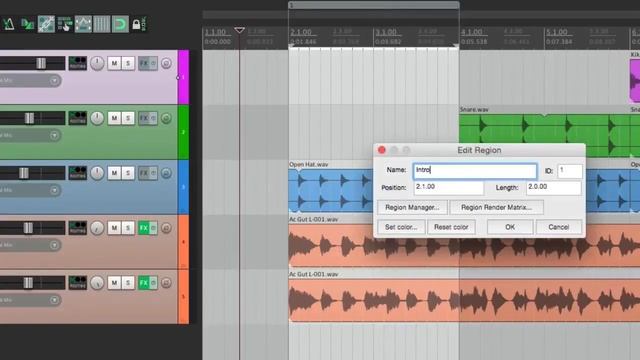Select the Ac Gut L-001.wav item on track 5

click(464, 300)
